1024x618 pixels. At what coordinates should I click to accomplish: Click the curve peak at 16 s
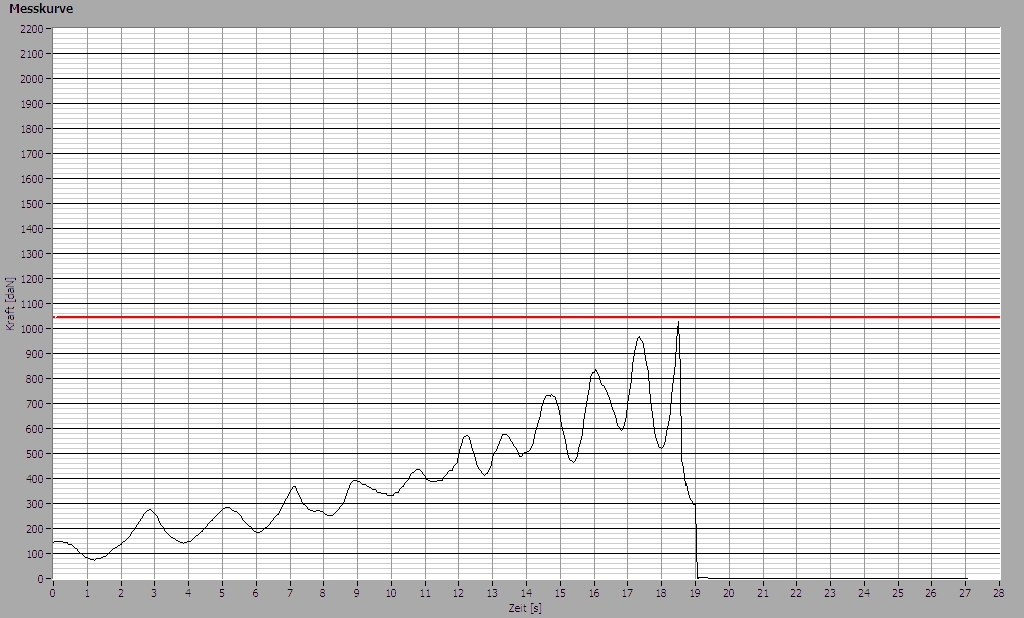(x=595, y=370)
